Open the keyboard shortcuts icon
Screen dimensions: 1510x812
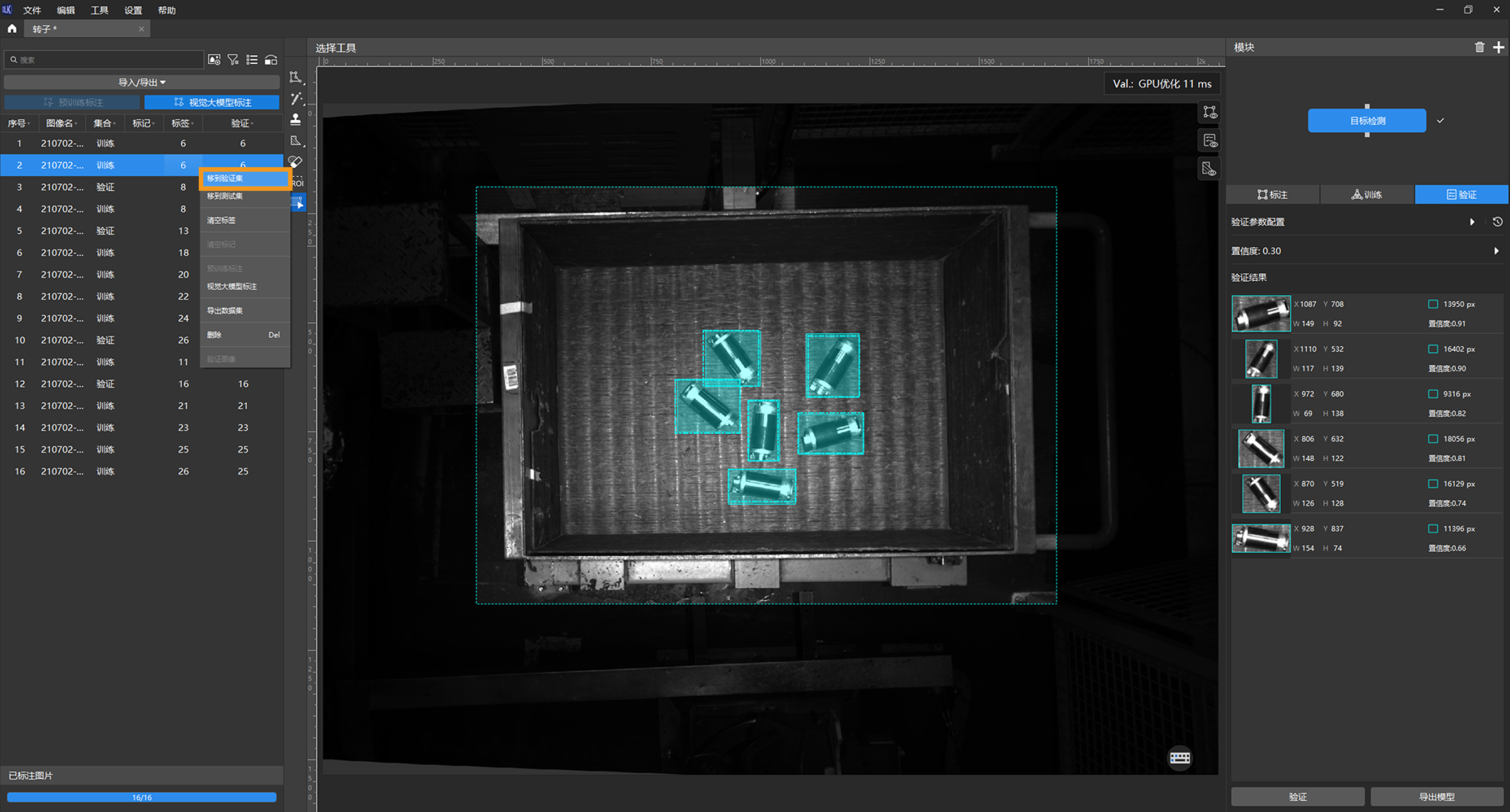pyautogui.click(x=1180, y=757)
